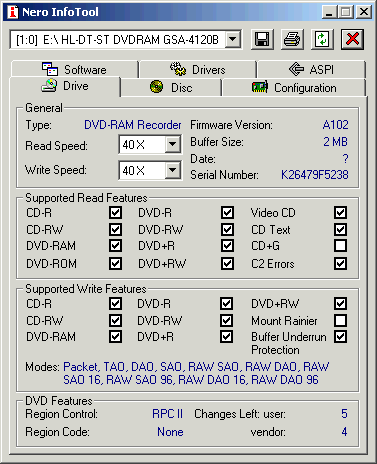The width and height of the screenshot is (377, 464).
Task: Toggle the DVD-RAM read feature checkbox
Action: (115, 246)
